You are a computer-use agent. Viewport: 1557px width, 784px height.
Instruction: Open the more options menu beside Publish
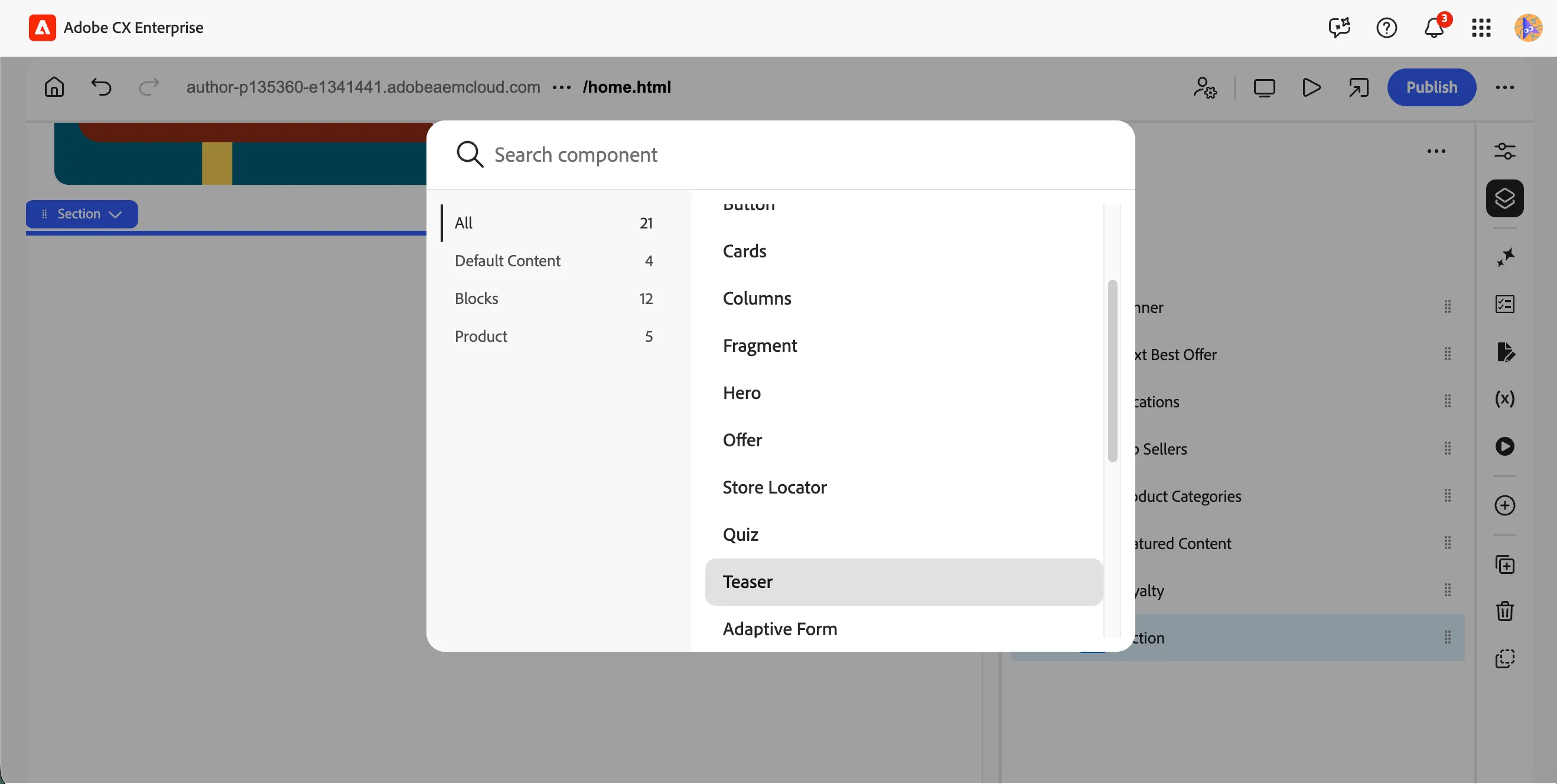(1504, 87)
